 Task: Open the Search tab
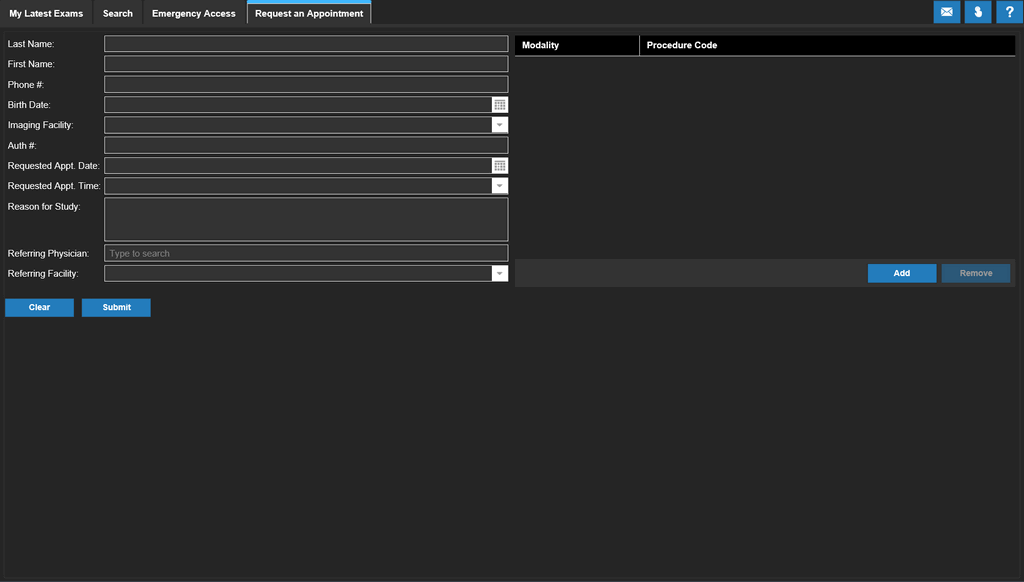(117, 13)
